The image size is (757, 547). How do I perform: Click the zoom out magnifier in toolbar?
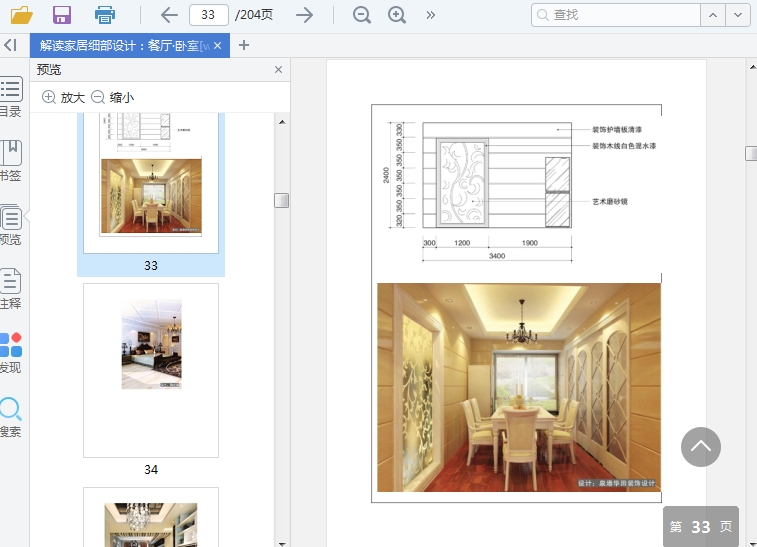coord(362,15)
